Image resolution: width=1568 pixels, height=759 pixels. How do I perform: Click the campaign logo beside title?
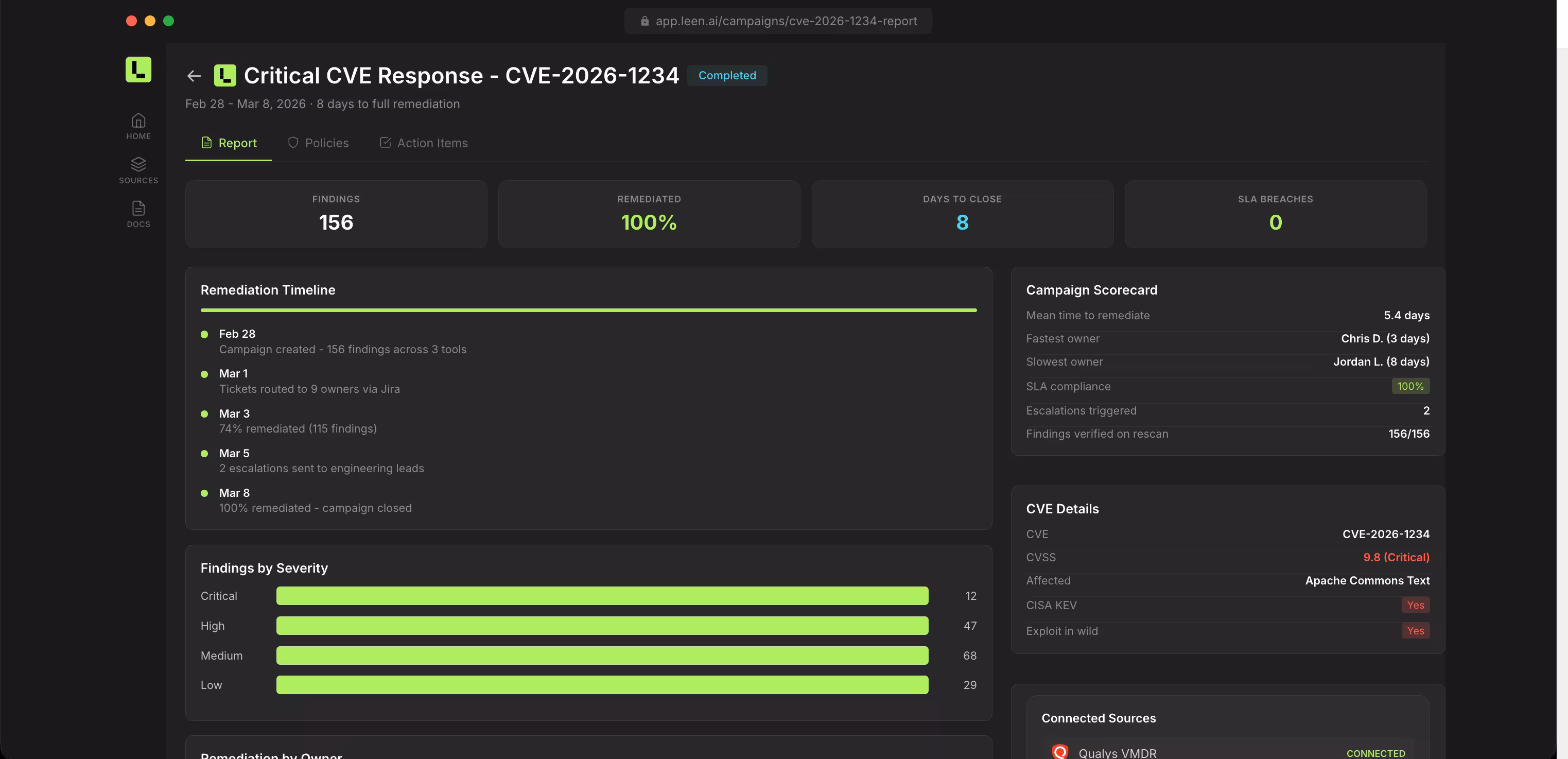click(x=224, y=76)
